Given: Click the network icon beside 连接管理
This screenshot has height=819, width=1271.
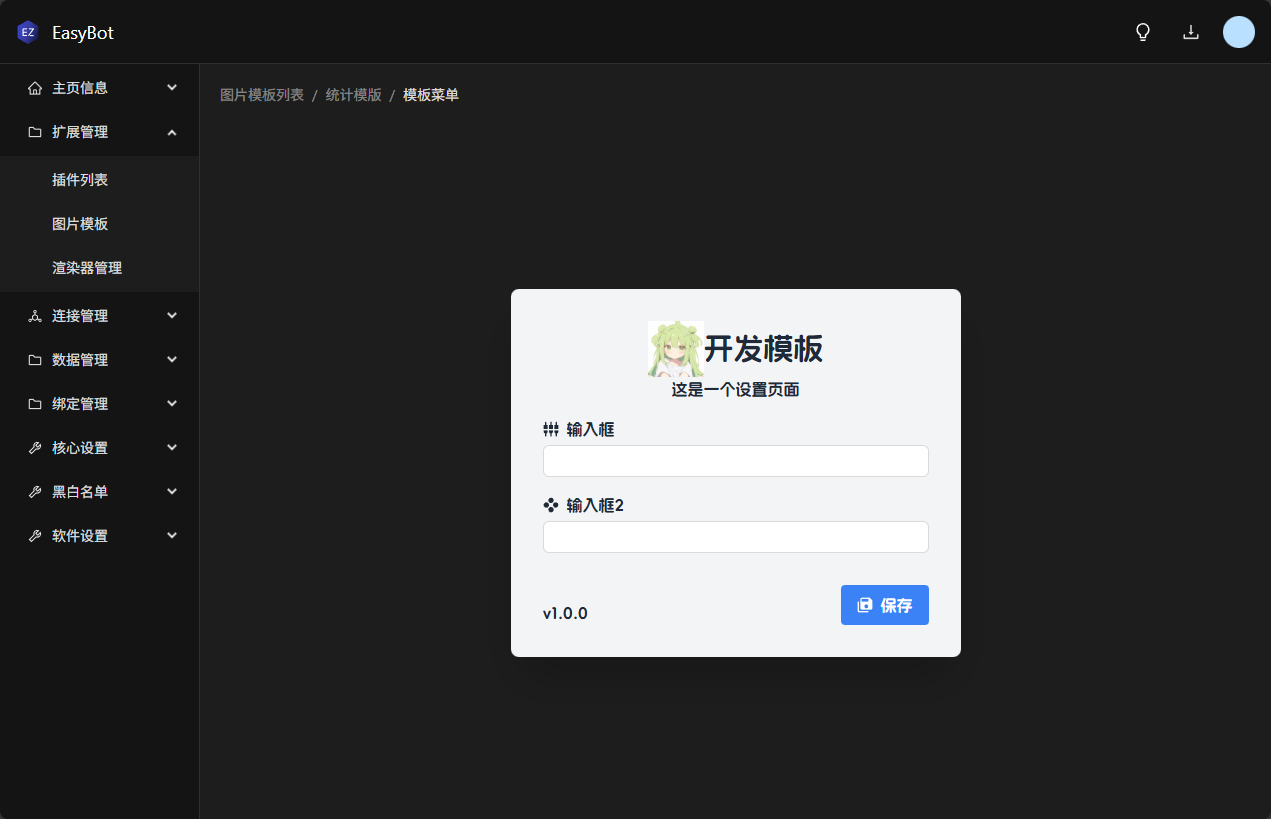Looking at the screenshot, I should pyautogui.click(x=35, y=316).
